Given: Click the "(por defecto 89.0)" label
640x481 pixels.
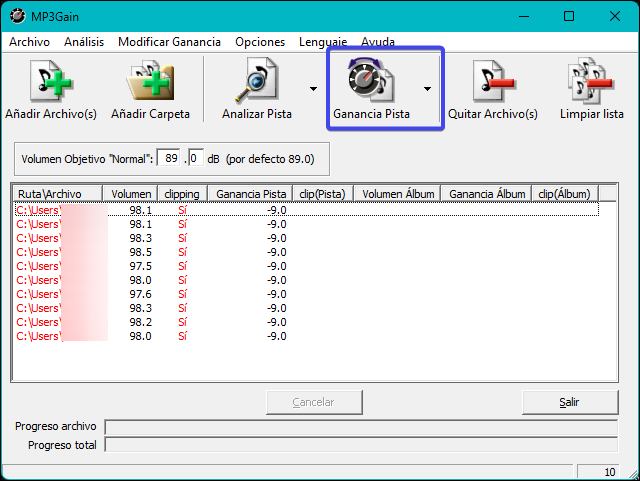Looking at the screenshot, I should pyautogui.click(x=270, y=159).
